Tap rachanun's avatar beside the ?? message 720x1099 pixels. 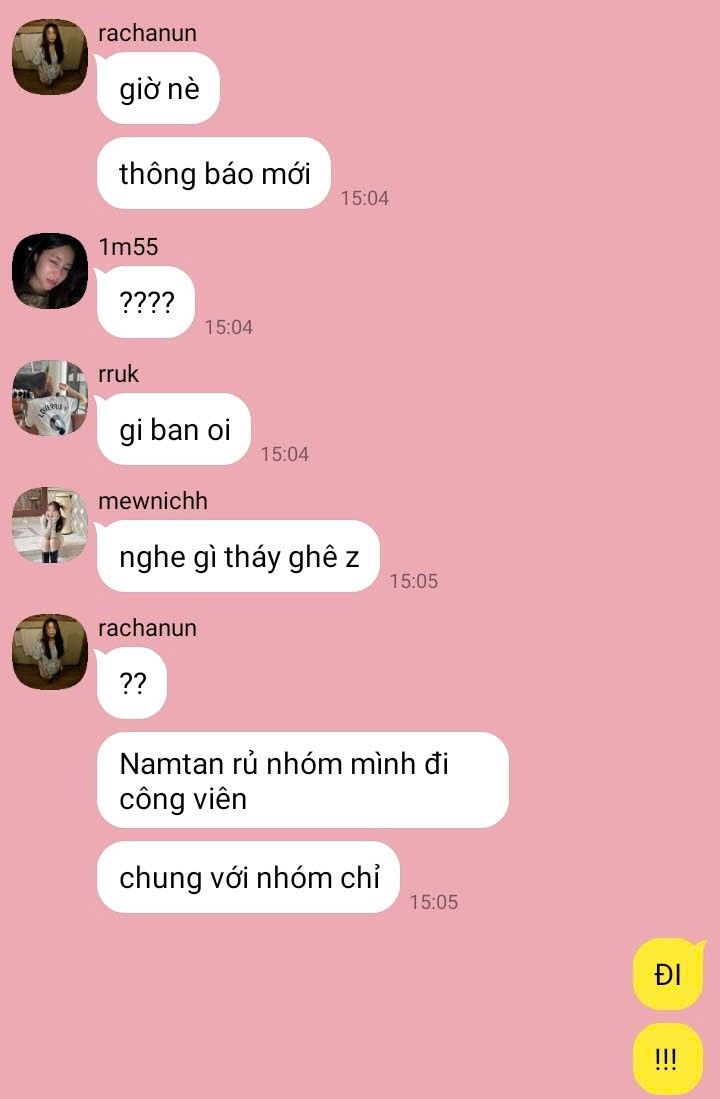click(50, 652)
